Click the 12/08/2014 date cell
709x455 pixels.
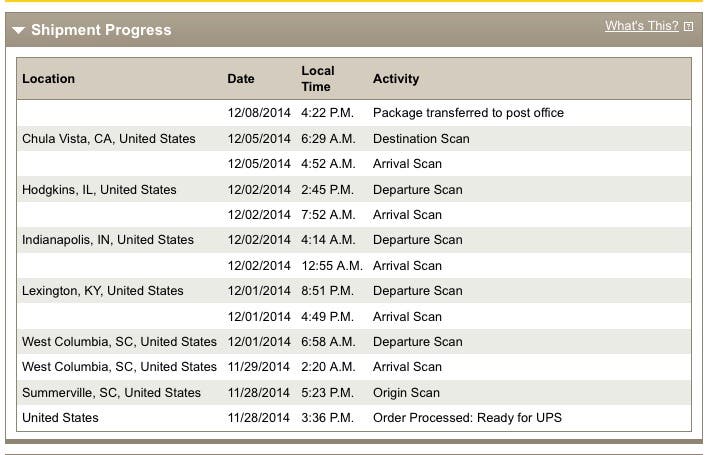click(259, 113)
